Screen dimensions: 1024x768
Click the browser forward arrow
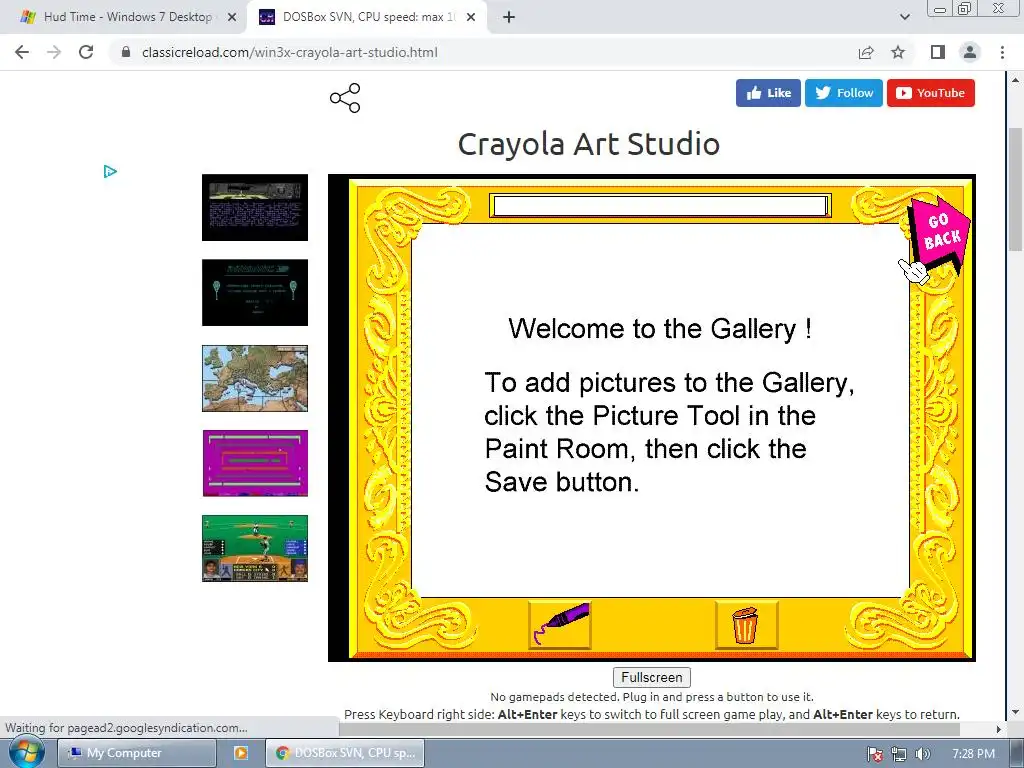54,52
